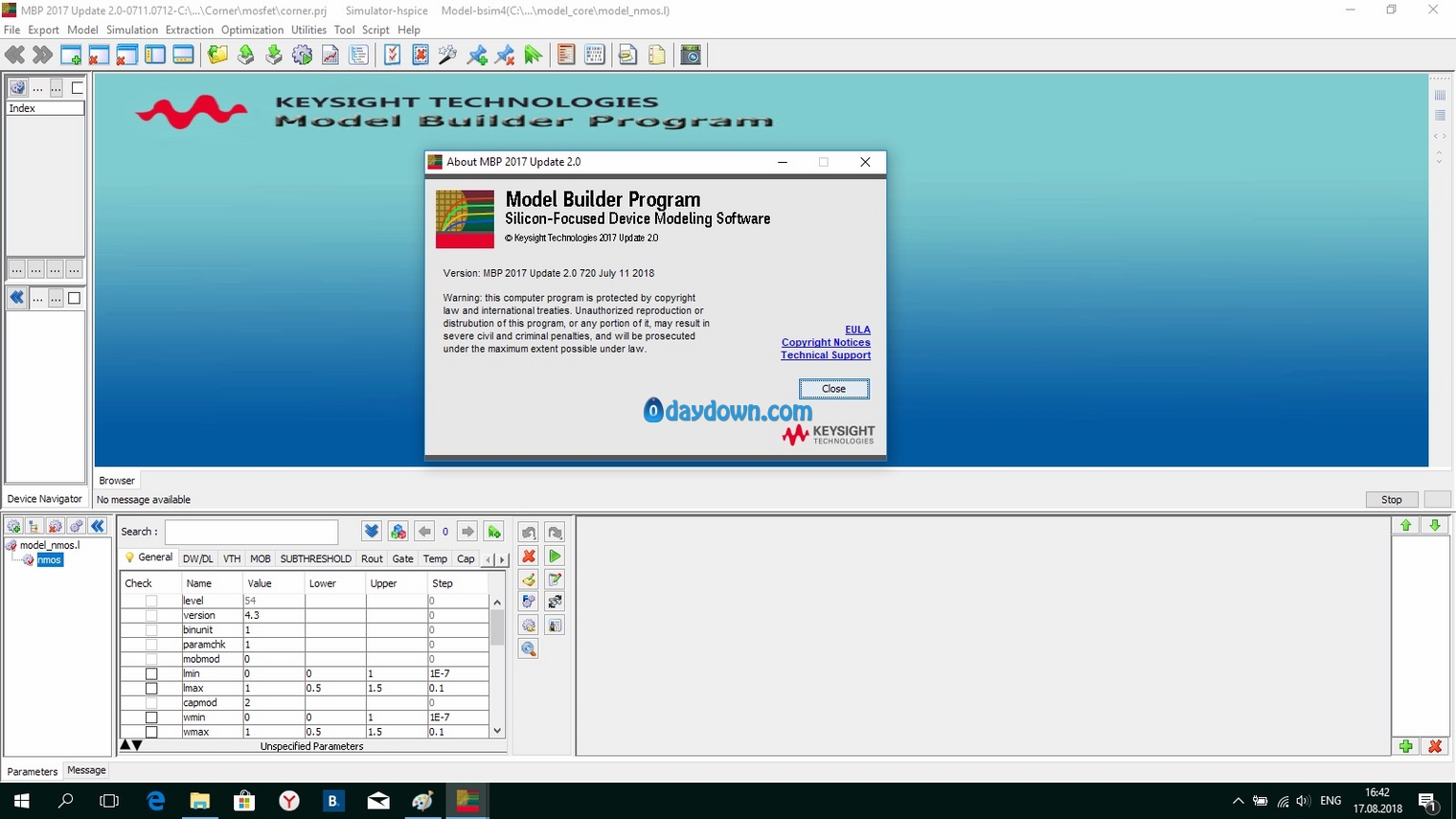Viewport: 1456px width, 819px height.
Task: Toggle the checkbox above the Index field
Action: tap(78, 88)
